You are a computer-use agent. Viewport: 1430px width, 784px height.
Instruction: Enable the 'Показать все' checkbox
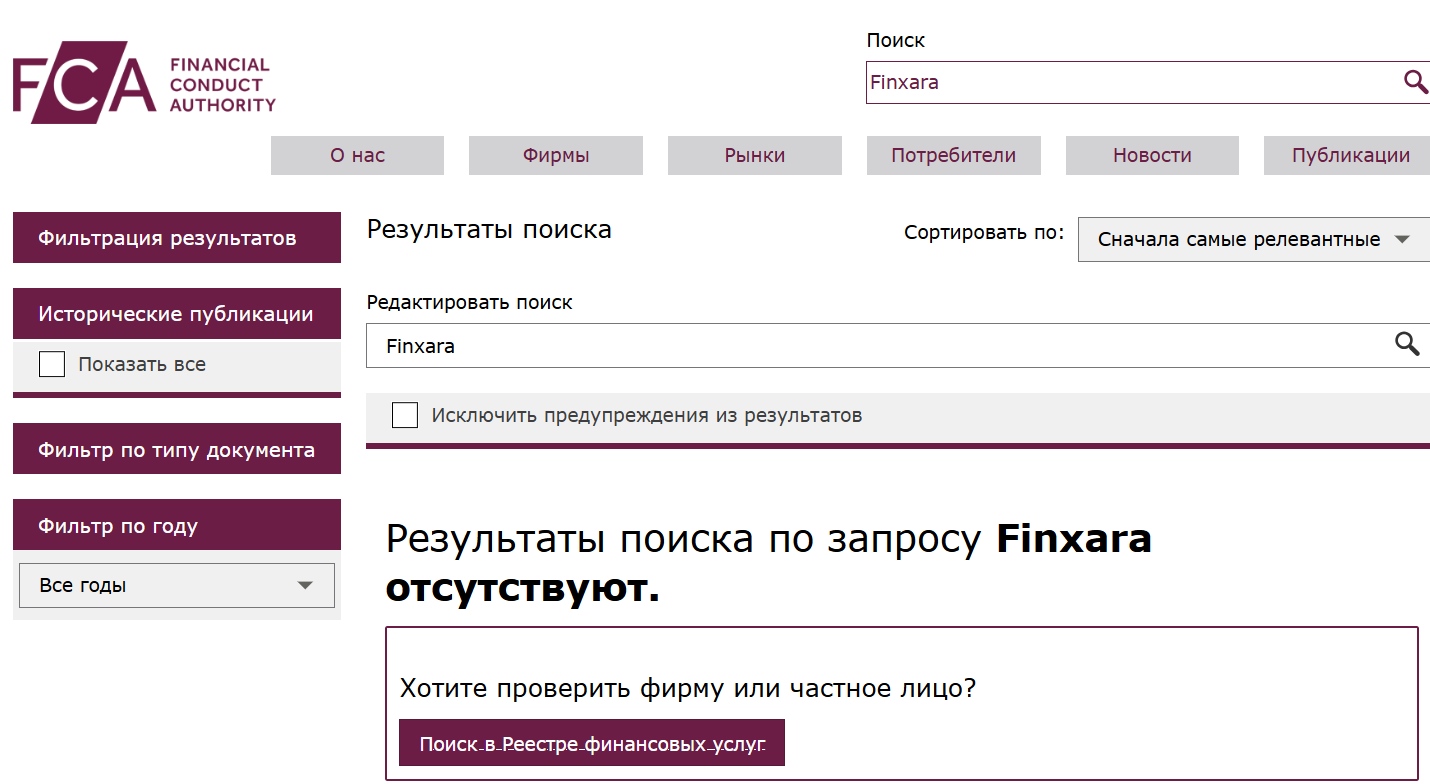point(51,364)
